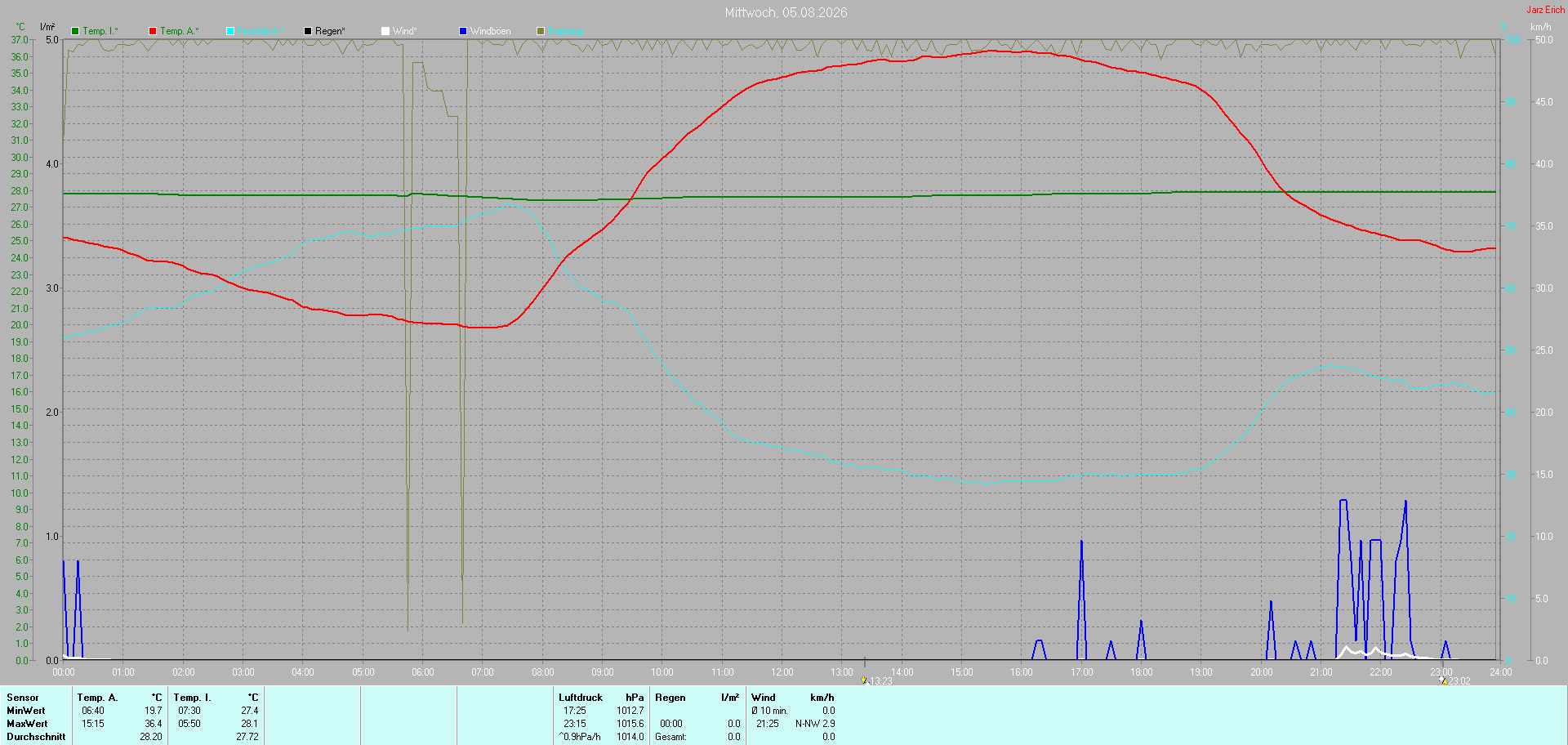
Task: Select the 'Regen*' legend label
Action: 331,31
